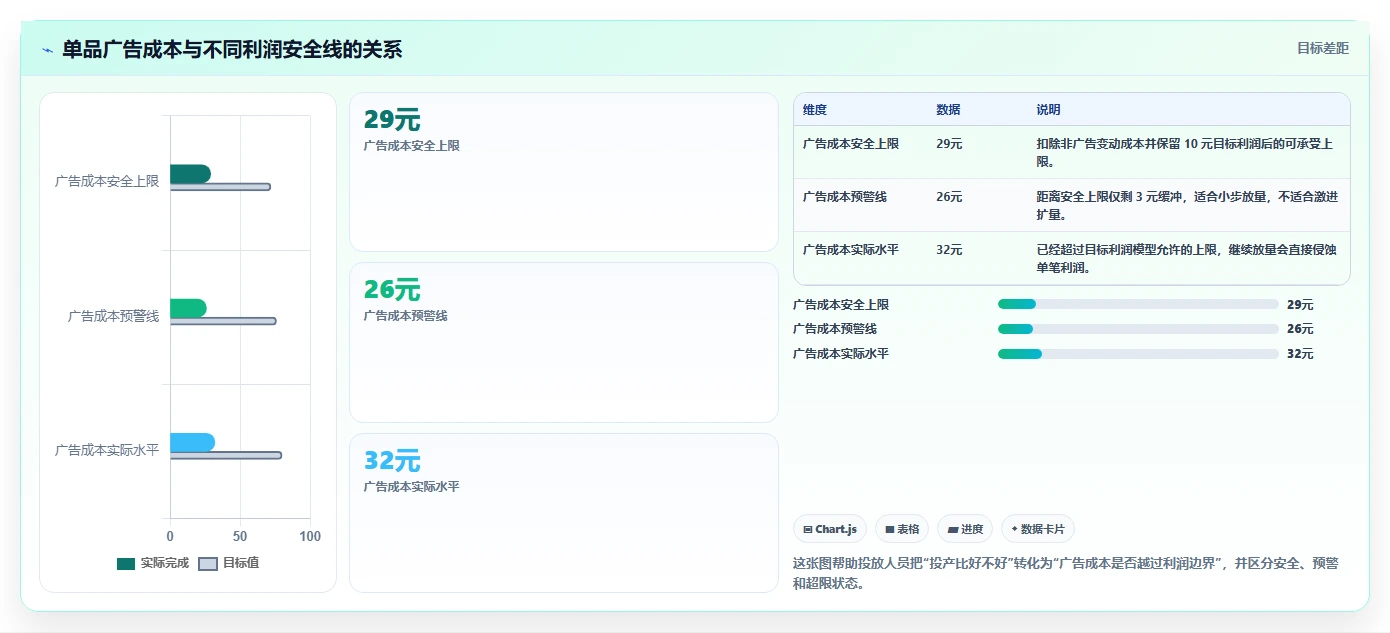Click the chart y-axis label 广告成本预警线

[113, 316]
